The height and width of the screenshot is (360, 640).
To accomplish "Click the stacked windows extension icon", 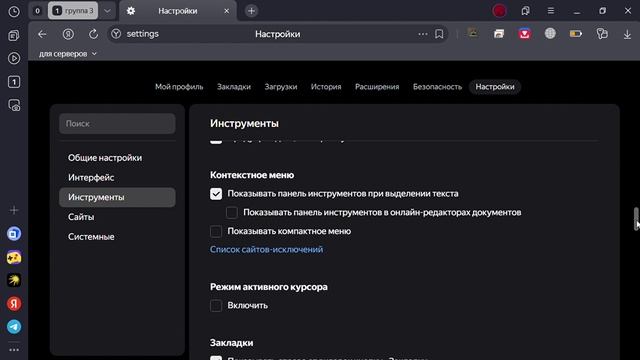I will 499,34.
